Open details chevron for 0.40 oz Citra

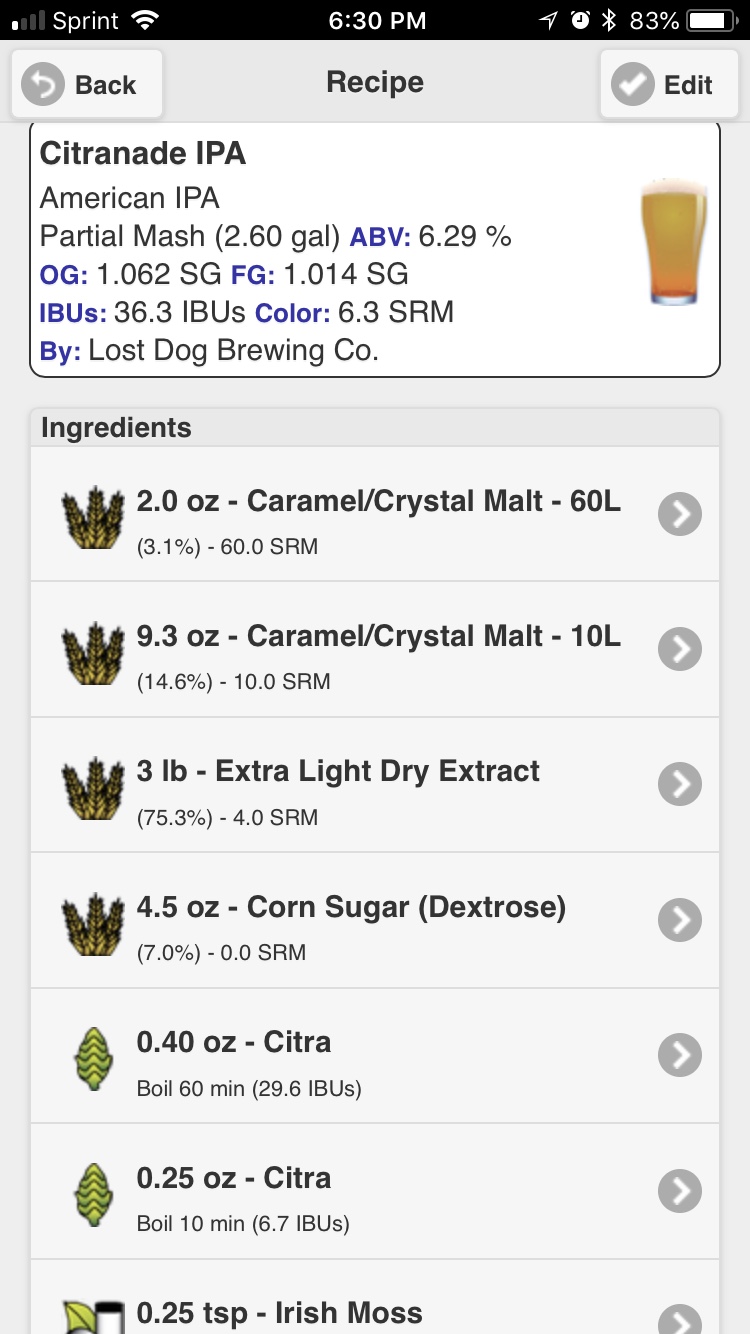coord(680,1055)
